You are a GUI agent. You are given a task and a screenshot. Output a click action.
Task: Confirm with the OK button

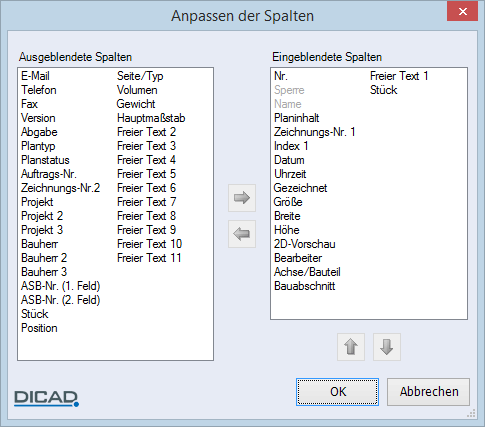[337, 392]
